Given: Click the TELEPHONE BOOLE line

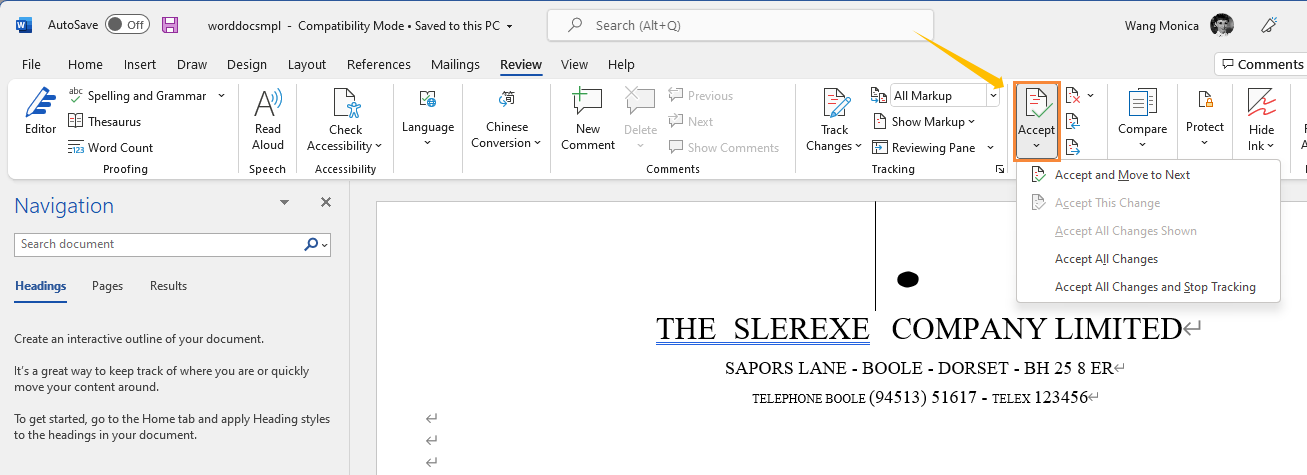Looking at the screenshot, I should [x=919, y=397].
